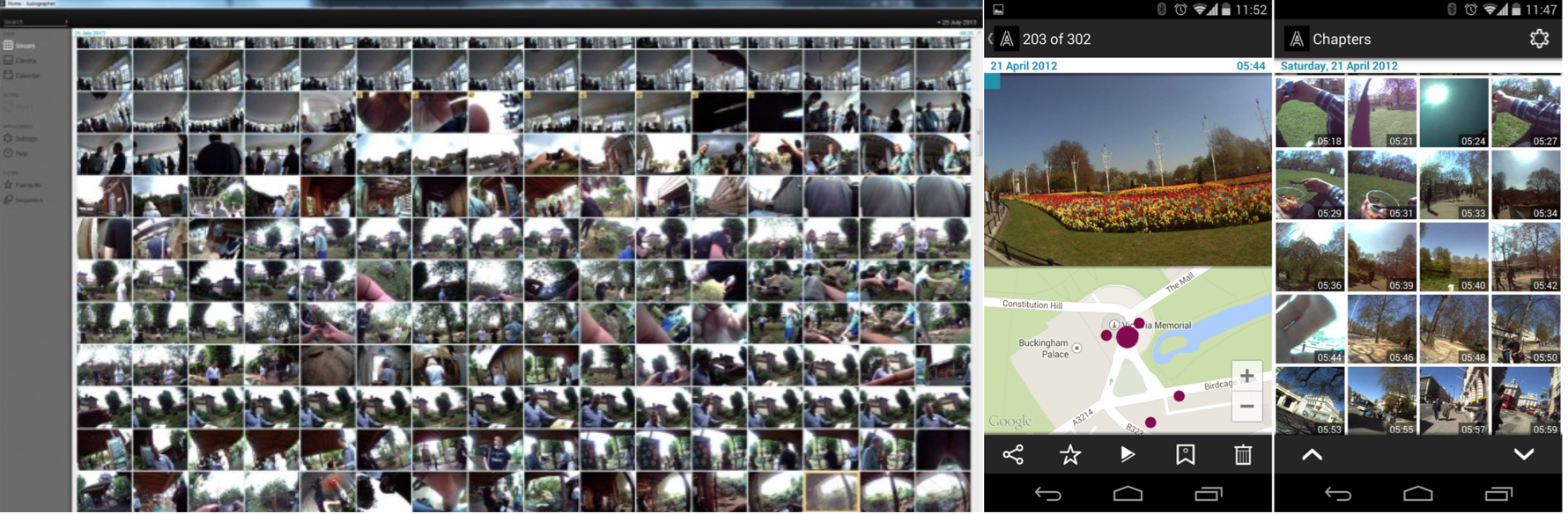Open Chapters thumbnail stamped 05:24
Viewport: 1568px width, 514px height.
[x=1454, y=113]
